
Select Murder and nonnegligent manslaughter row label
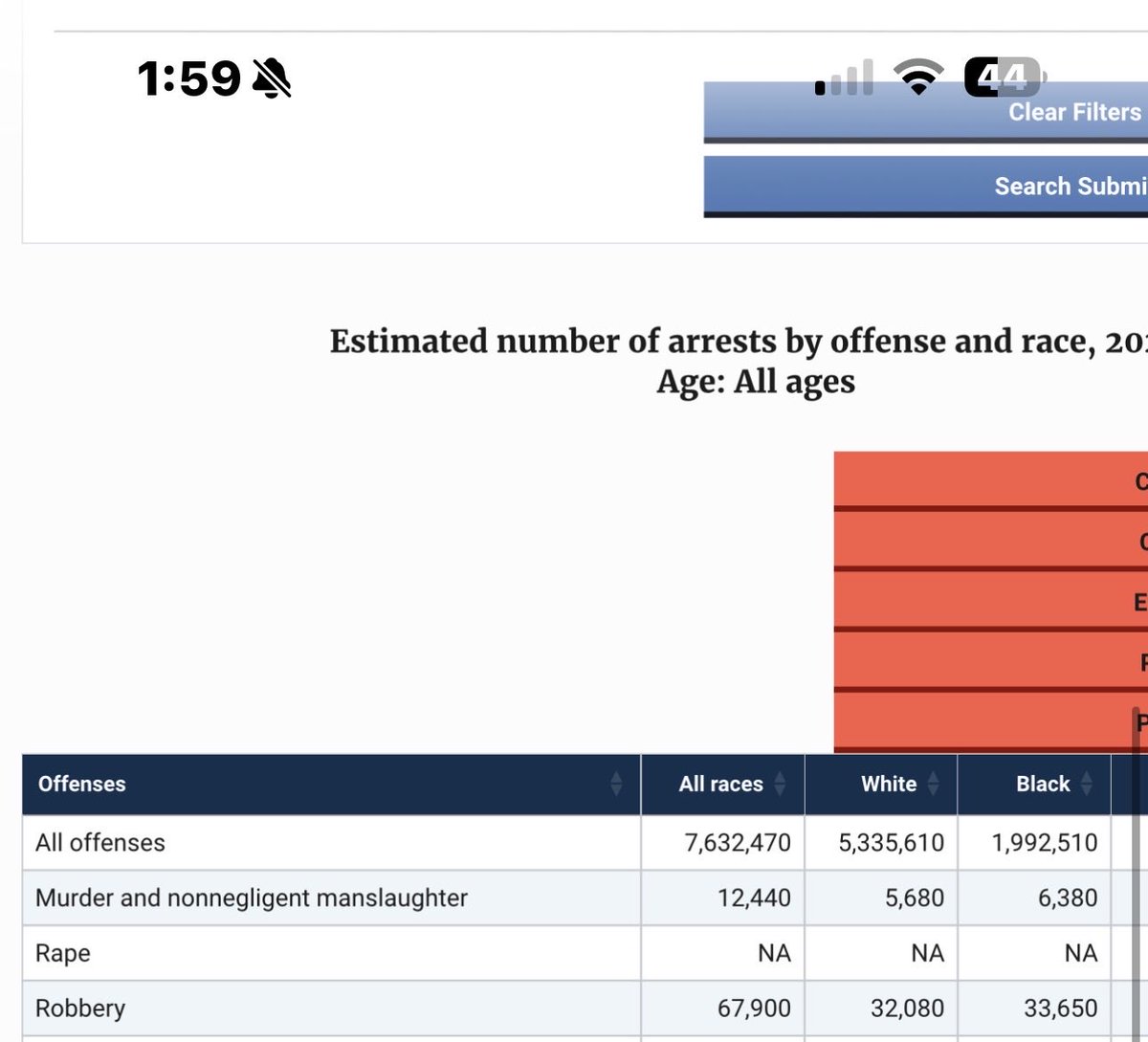[252, 898]
